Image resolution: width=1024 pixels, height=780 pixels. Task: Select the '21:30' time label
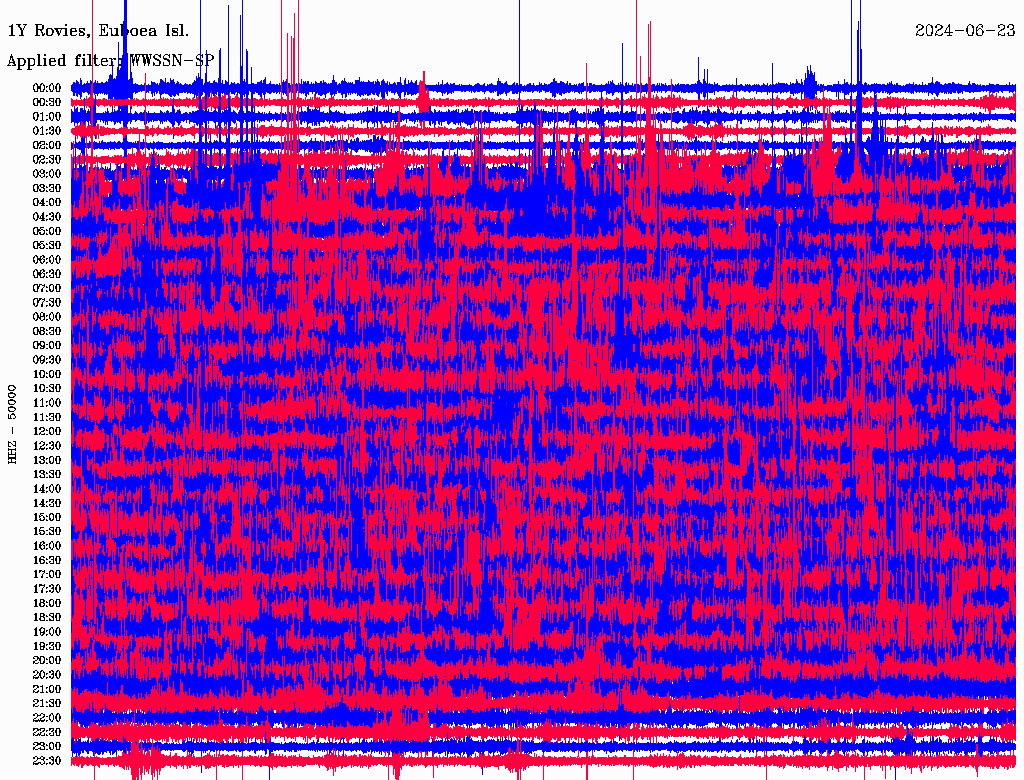point(47,704)
